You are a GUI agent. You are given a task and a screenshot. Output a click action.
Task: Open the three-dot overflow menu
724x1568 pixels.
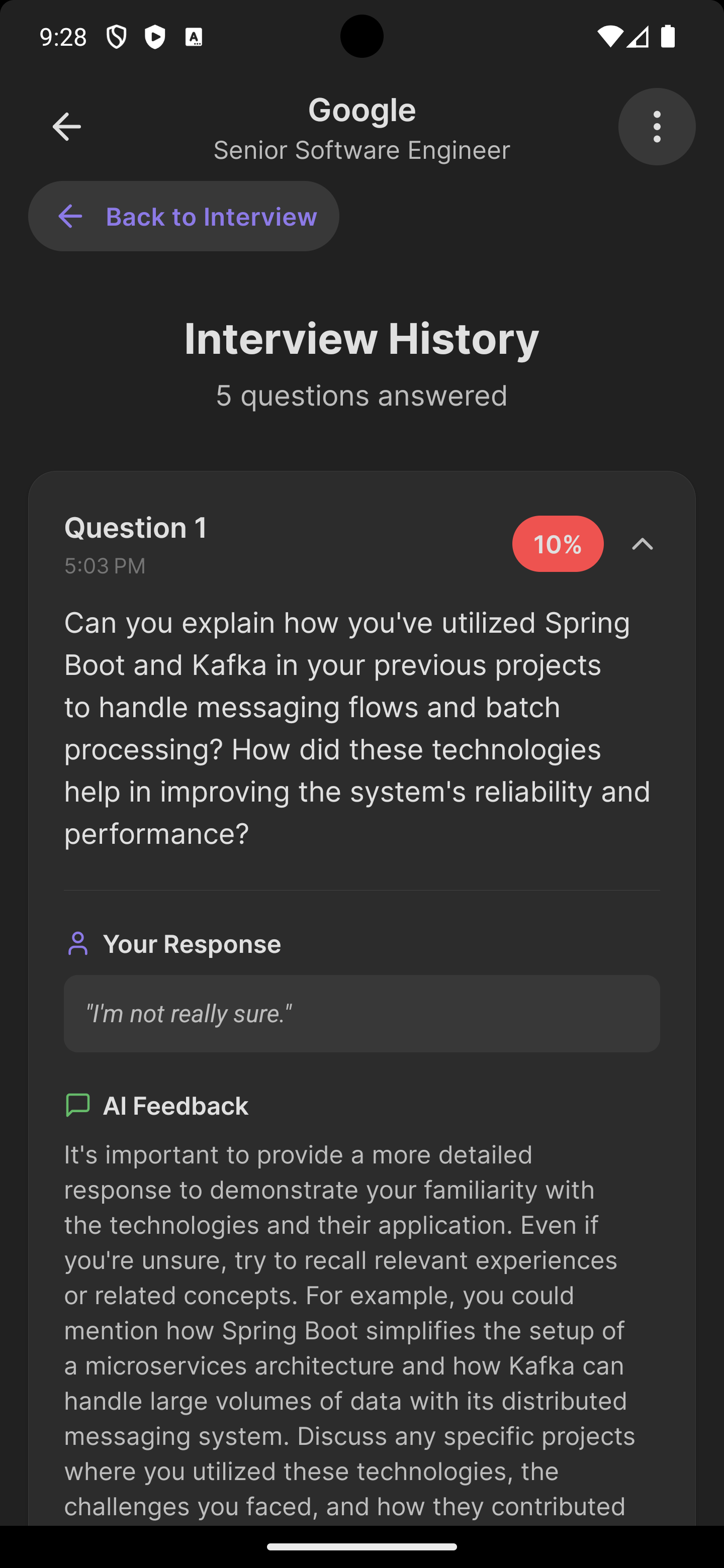(x=657, y=127)
